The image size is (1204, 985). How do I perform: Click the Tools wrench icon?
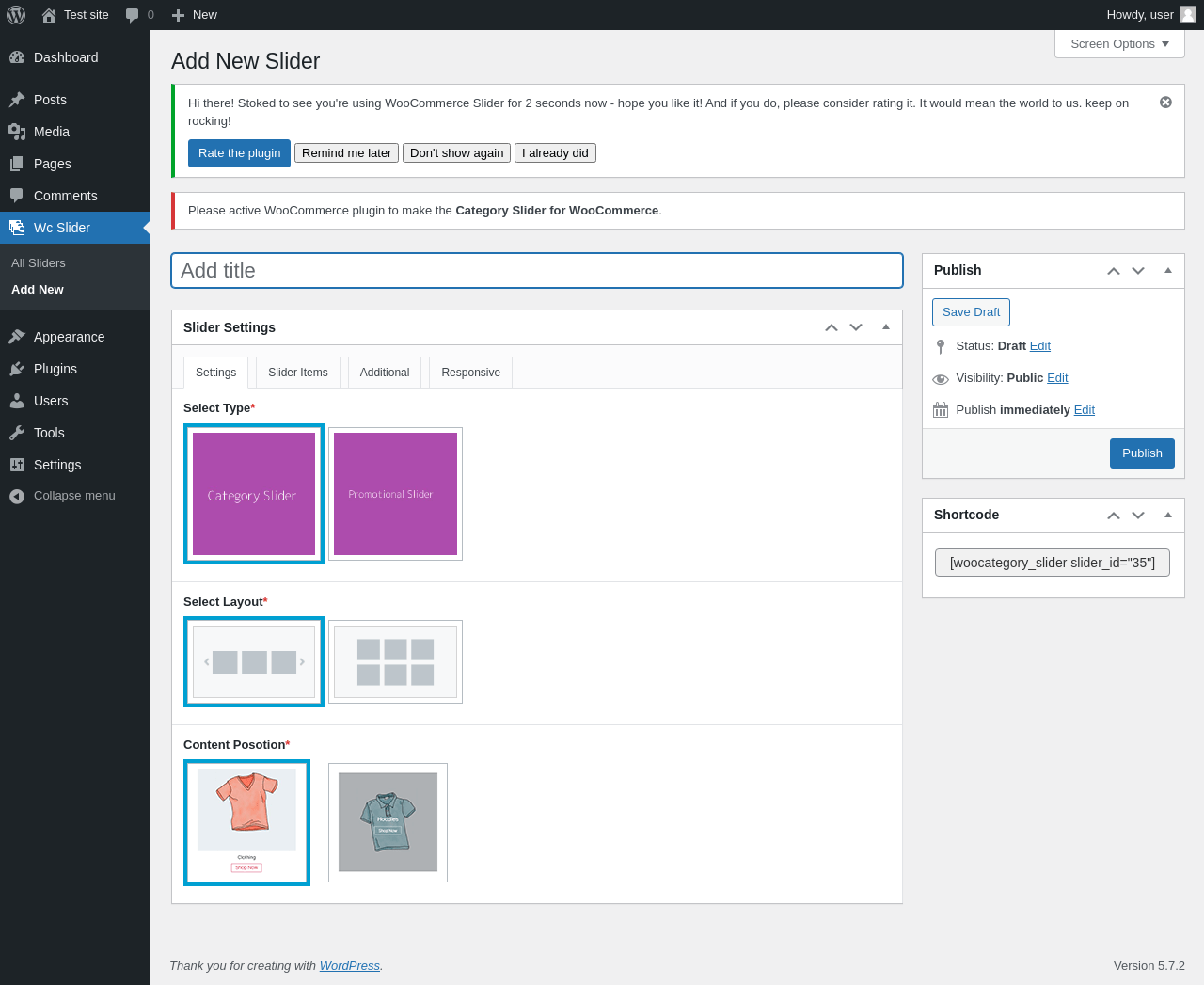[17, 433]
